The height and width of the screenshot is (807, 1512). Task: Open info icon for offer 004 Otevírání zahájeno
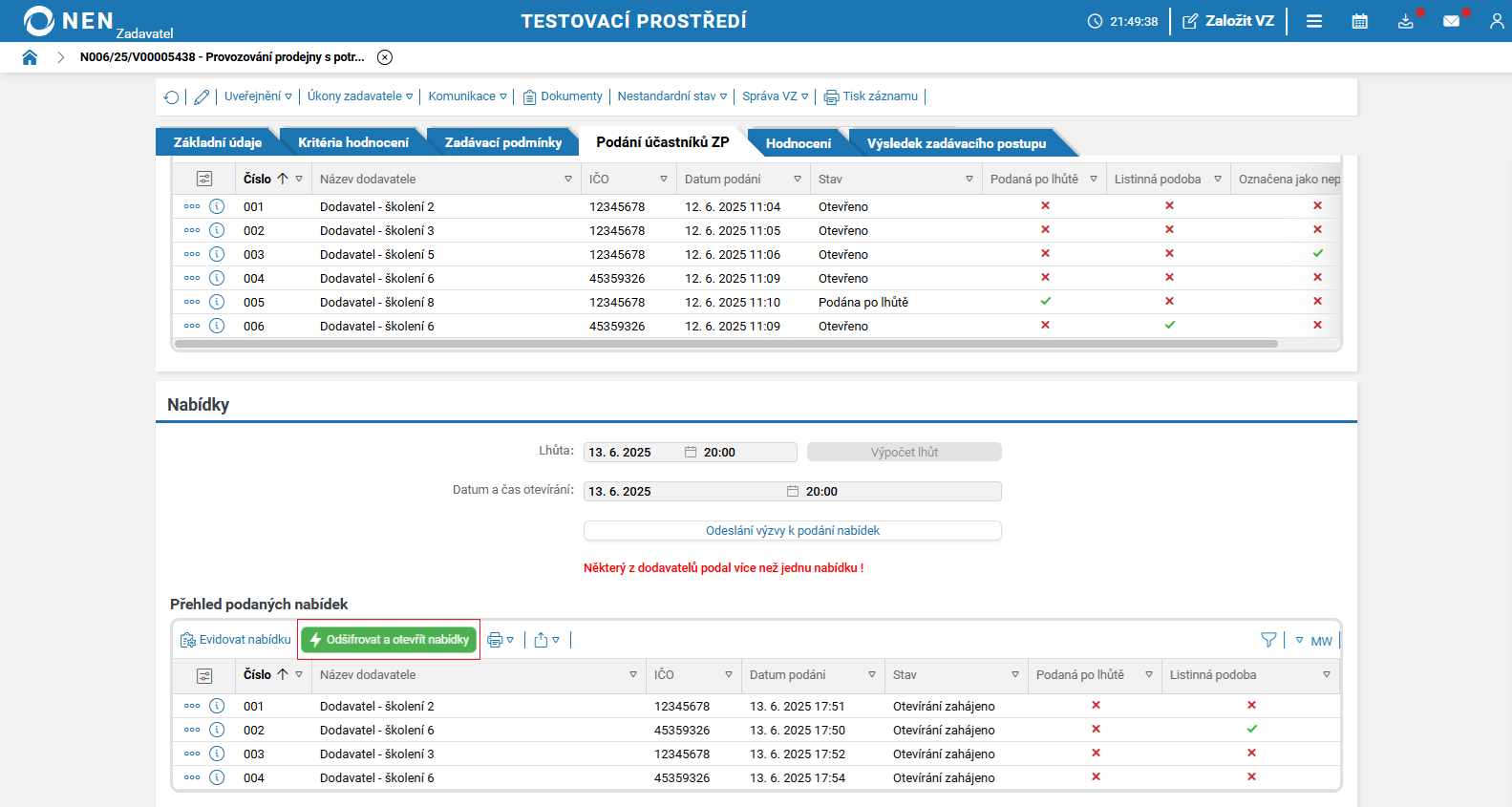[x=217, y=777]
